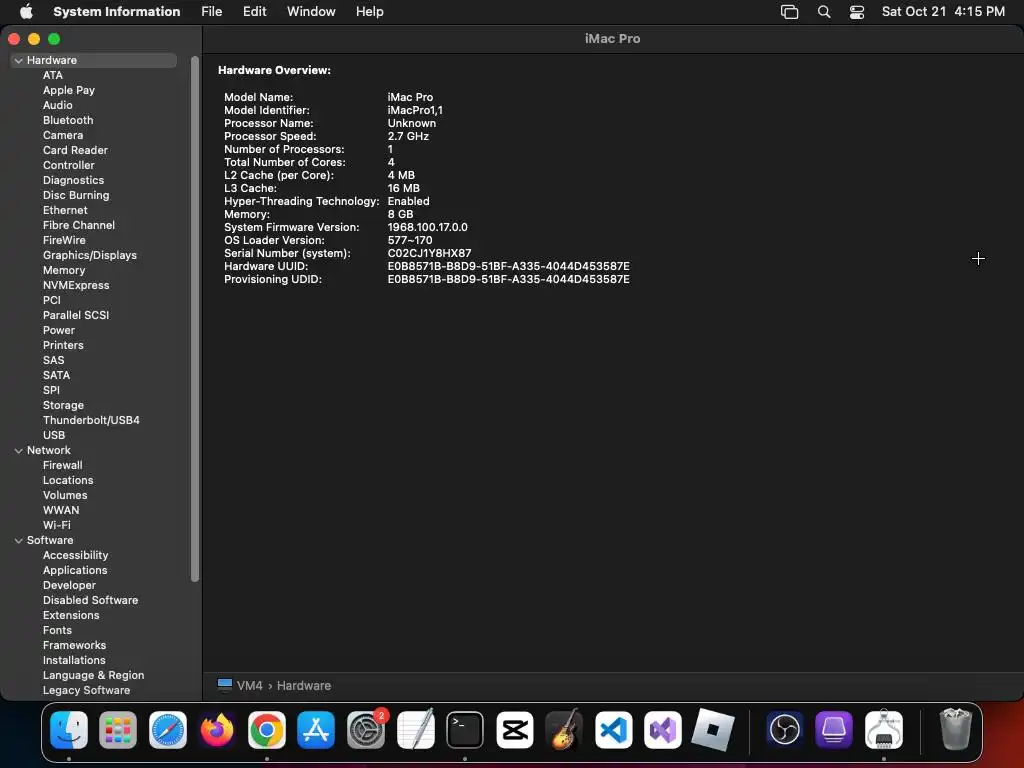Image resolution: width=1024 pixels, height=768 pixels.
Task: Open the App Store icon
Action: tap(316, 729)
